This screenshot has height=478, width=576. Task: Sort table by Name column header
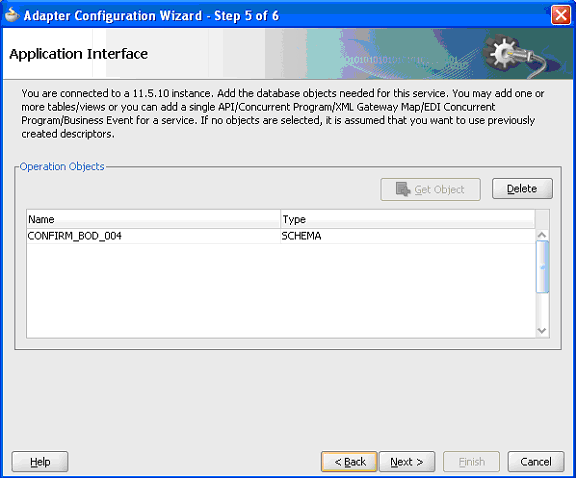pos(153,219)
